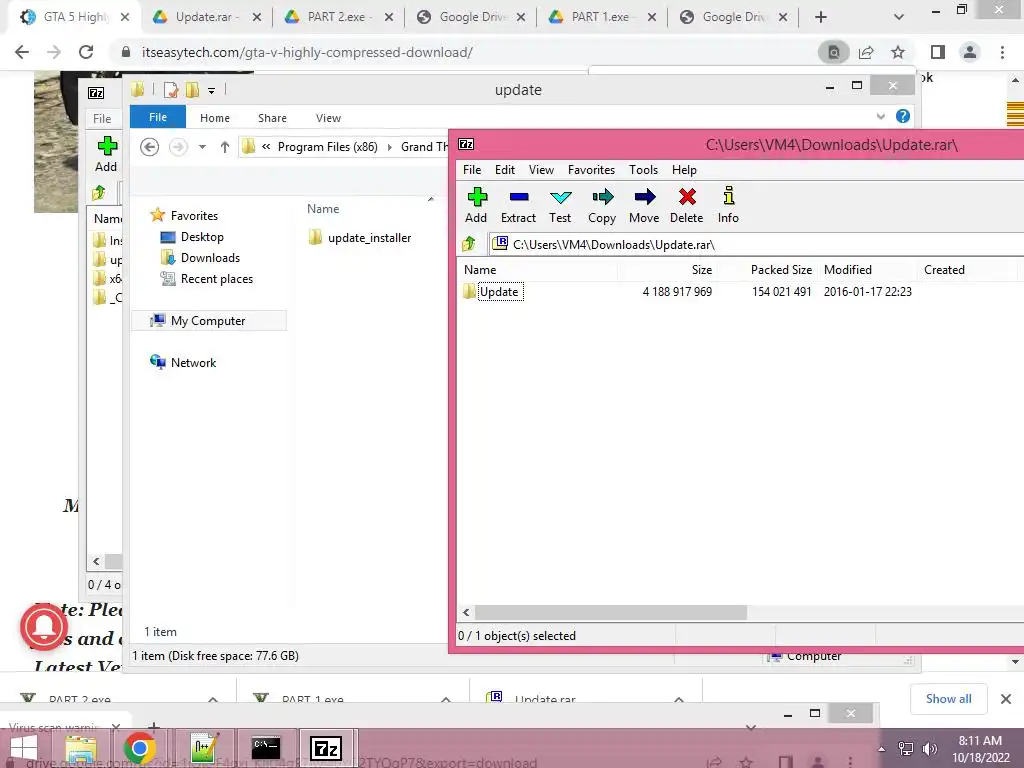The width and height of the screenshot is (1024, 768).
Task: Expand Explorer ribbon chevron
Action: (x=880, y=116)
